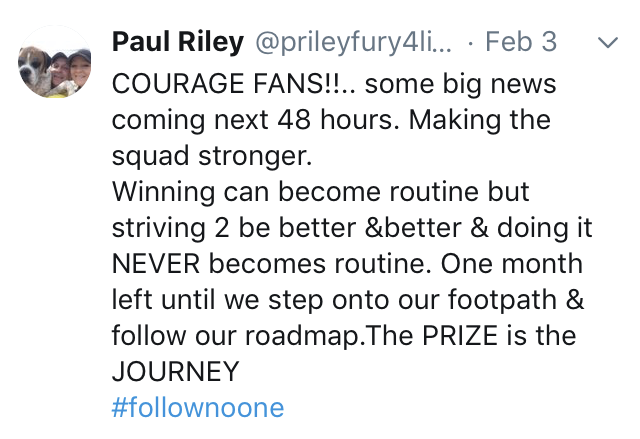Open the tweet options chevron menu

608,42
